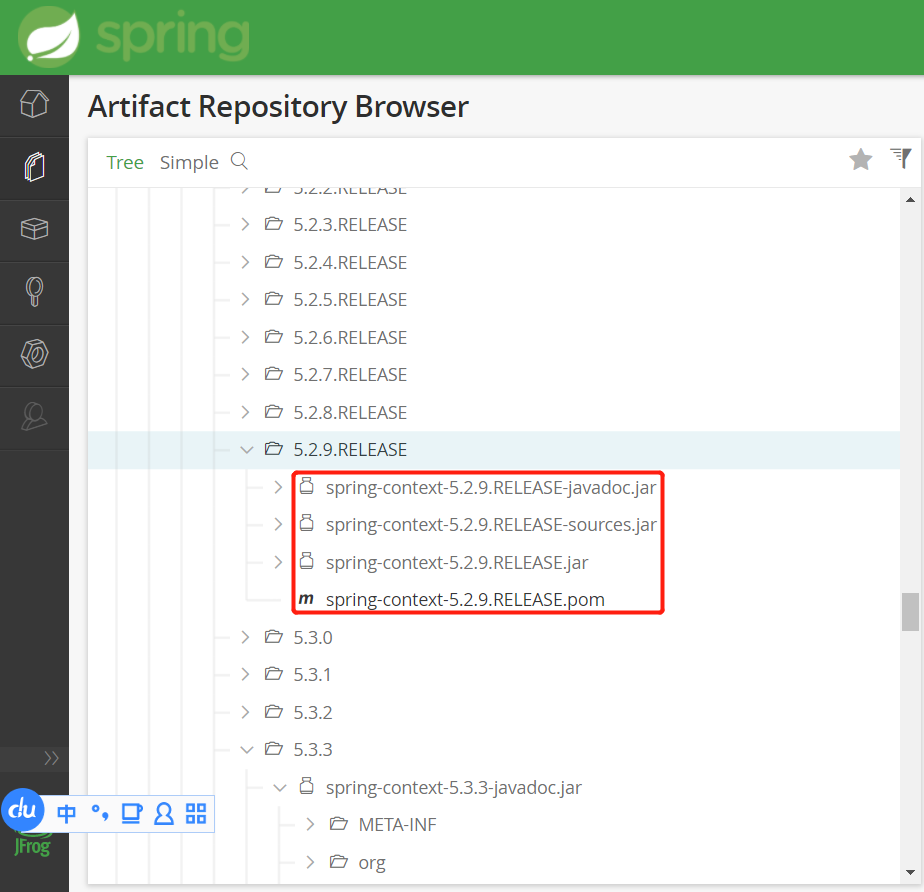Select the 5.2.5.RELEASE folder
Viewport: 924px width, 892px height.
(x=350, y=299)
